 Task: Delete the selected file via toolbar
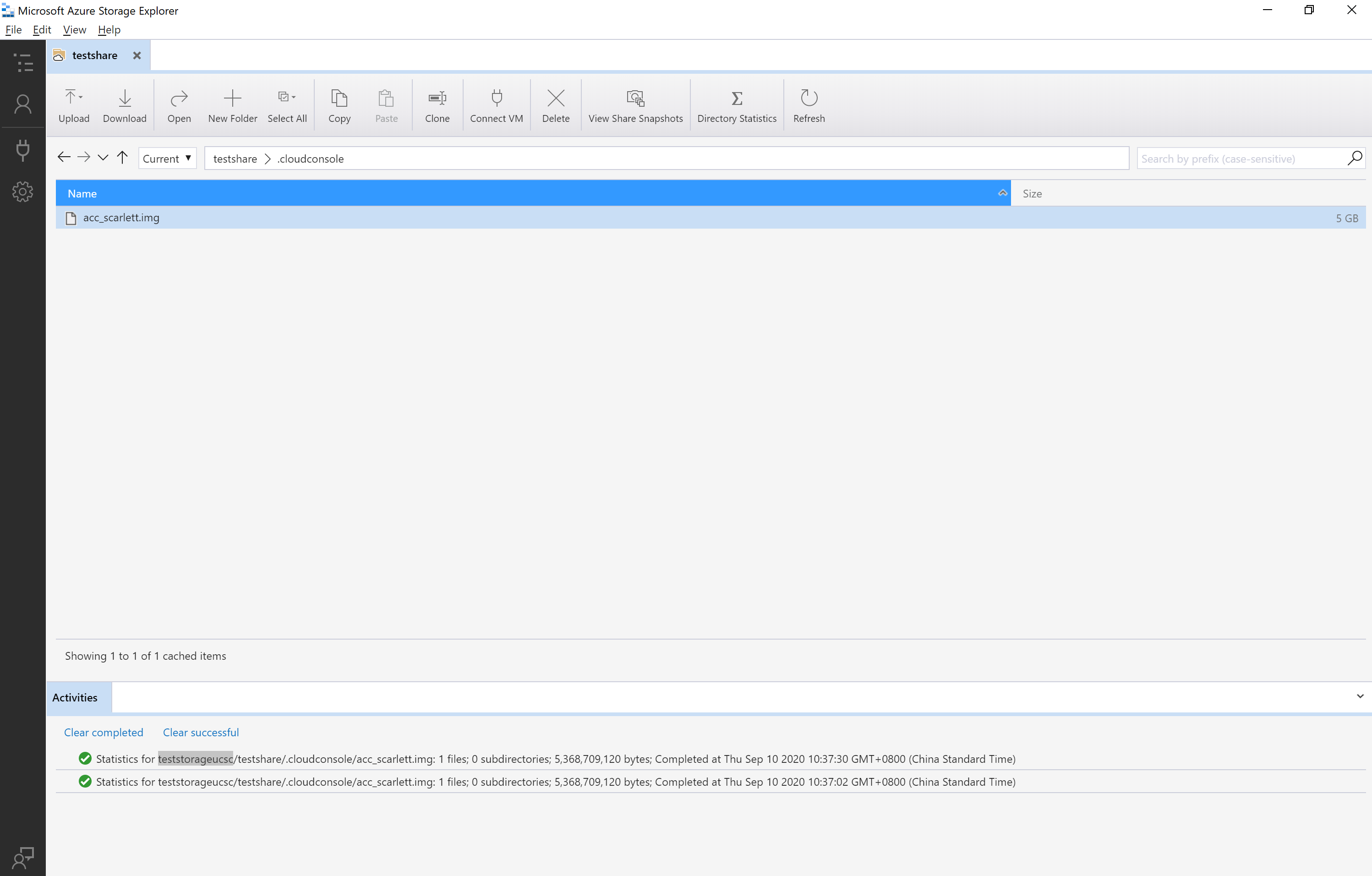556,106
